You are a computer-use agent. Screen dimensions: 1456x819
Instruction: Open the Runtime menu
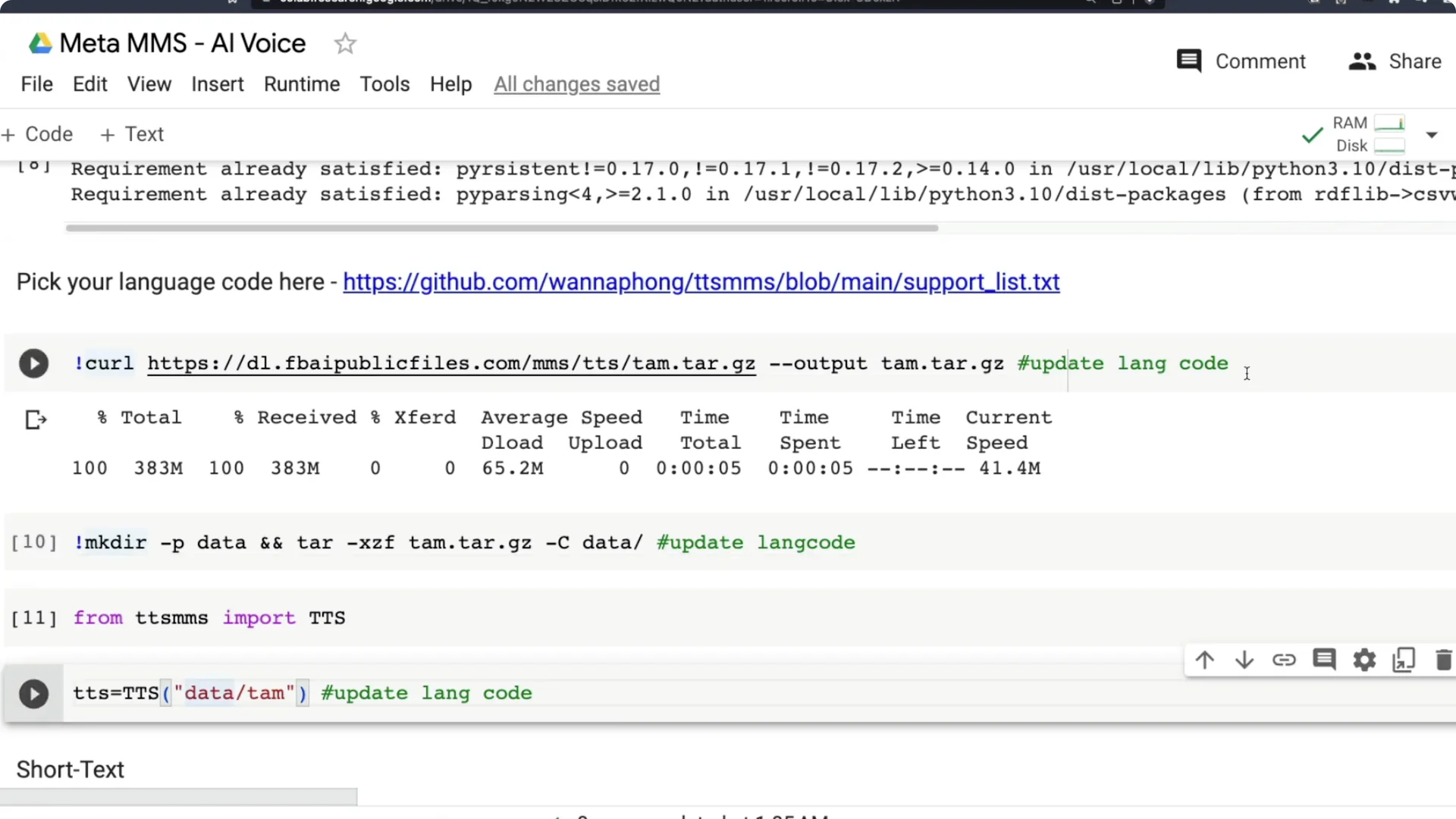coord(302,84)
